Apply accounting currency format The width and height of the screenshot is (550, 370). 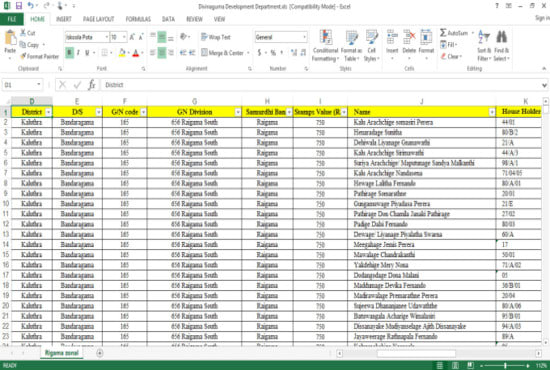tap(259, 53)
